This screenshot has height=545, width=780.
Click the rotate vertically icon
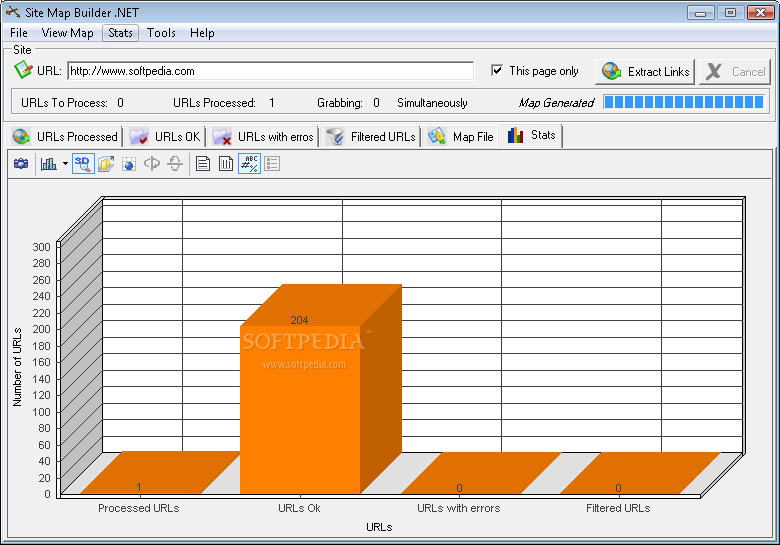(x=175, y=164)
